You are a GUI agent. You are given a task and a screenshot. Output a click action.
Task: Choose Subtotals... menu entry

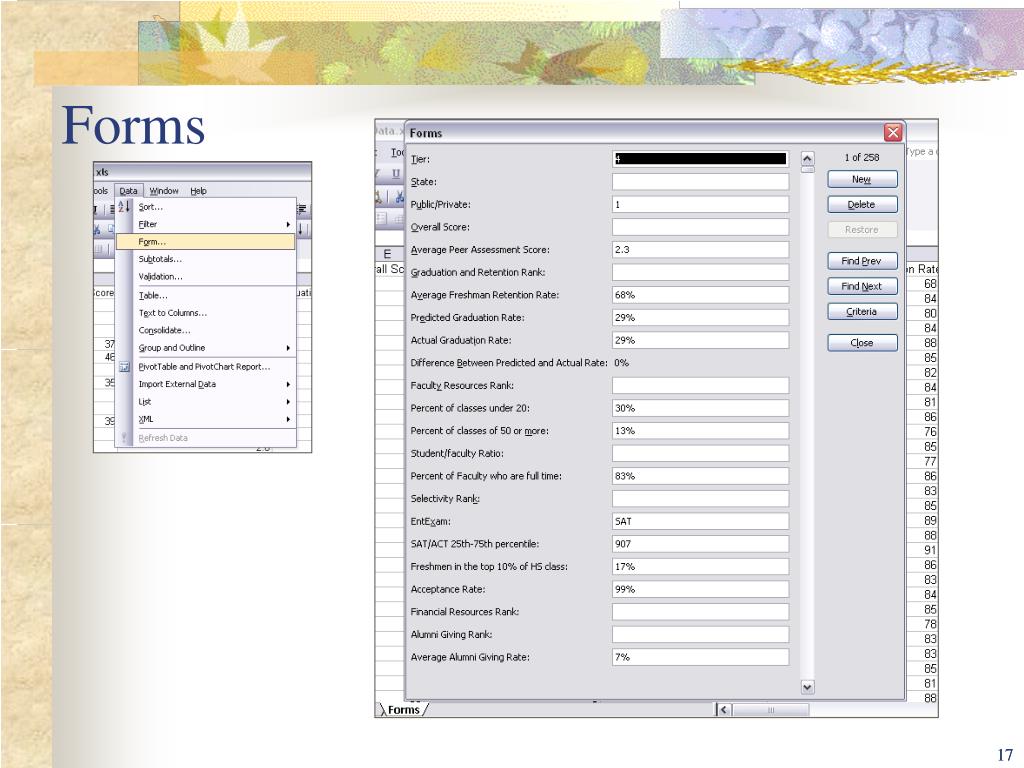[206, 259]
